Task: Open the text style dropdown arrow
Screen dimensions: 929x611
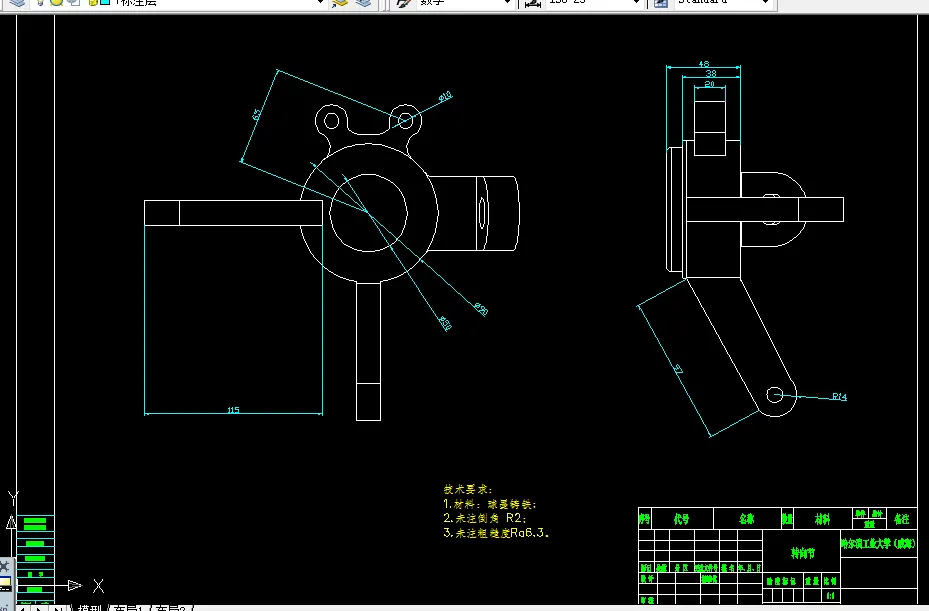Action: tap(507, 2)
